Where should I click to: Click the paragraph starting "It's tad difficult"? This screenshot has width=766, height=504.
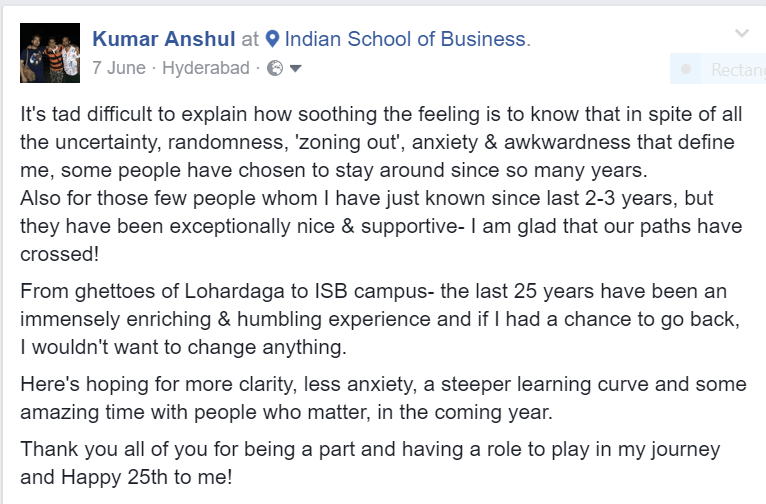pyautogui.click(x=382, y=139)
